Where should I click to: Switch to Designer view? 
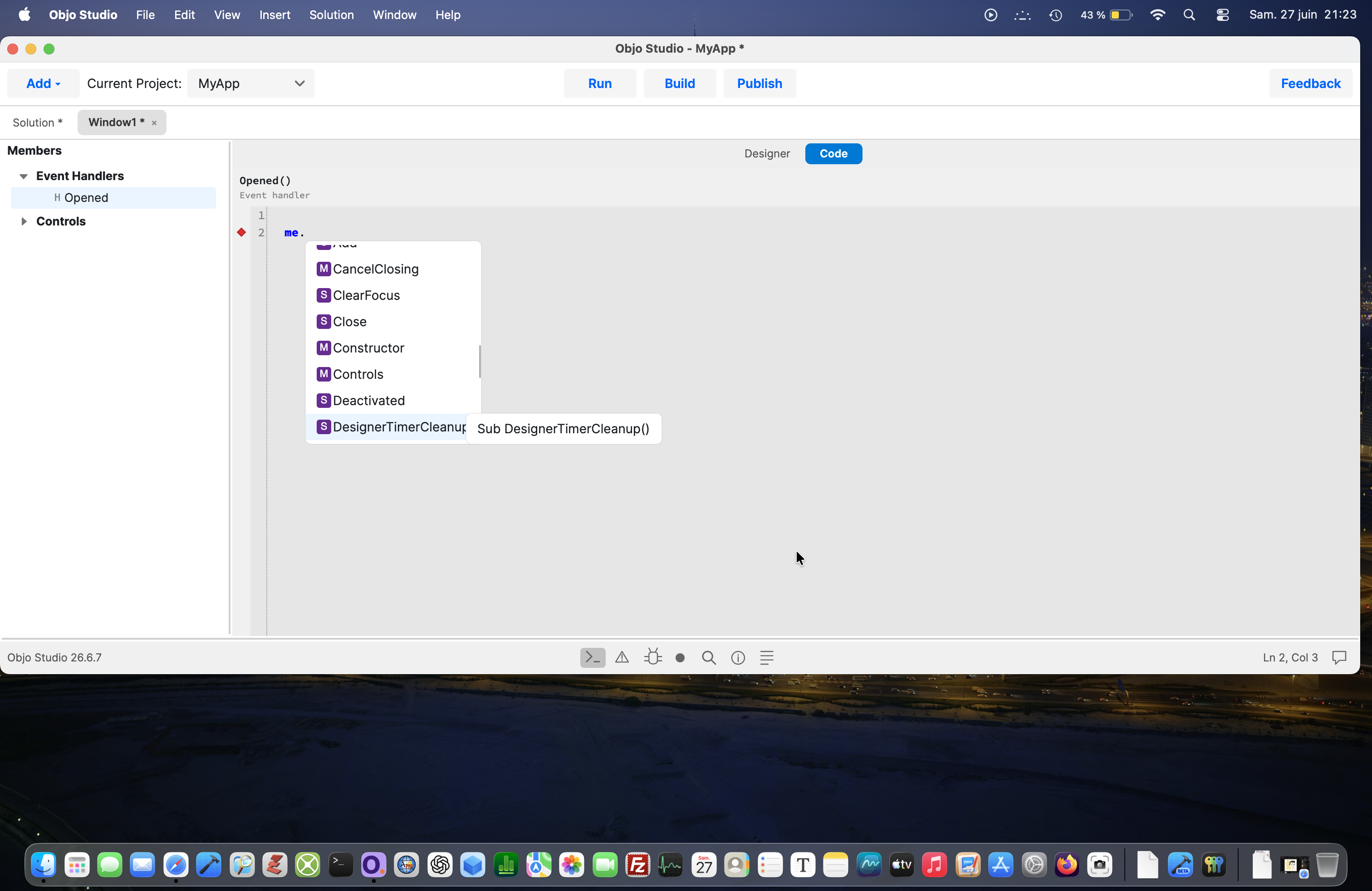(767, 153)
